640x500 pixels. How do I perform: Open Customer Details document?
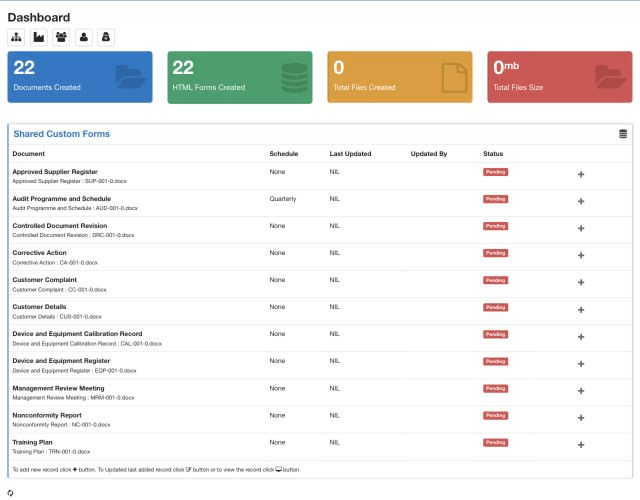(39, 307)
